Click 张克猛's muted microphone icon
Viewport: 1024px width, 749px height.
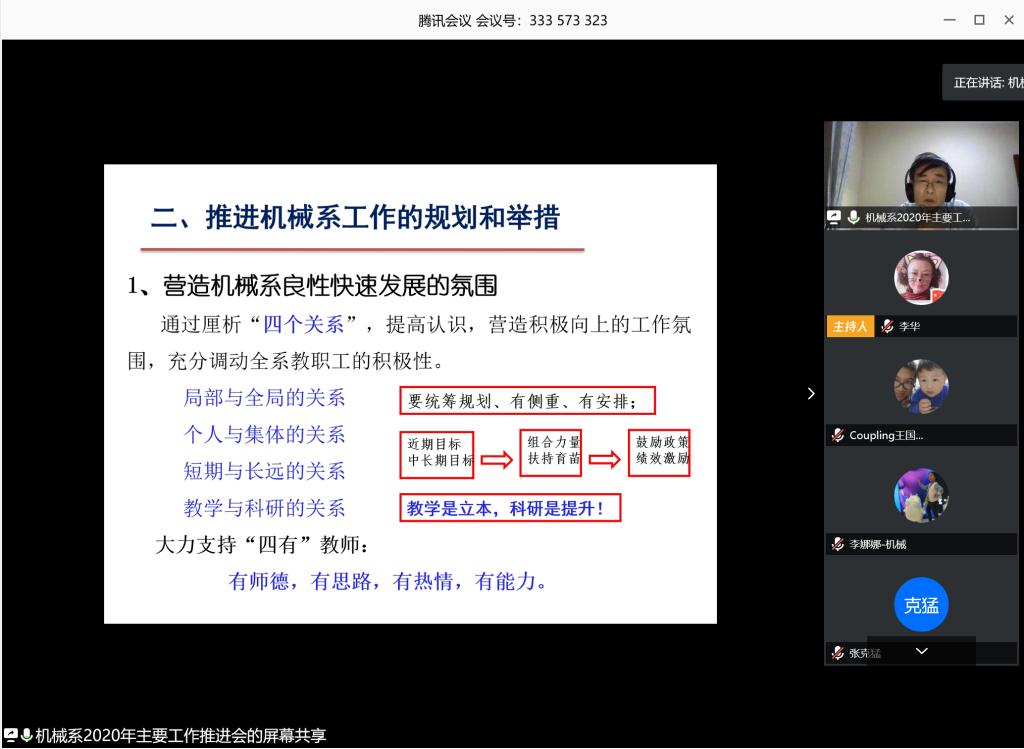click(x=838, y=654)
